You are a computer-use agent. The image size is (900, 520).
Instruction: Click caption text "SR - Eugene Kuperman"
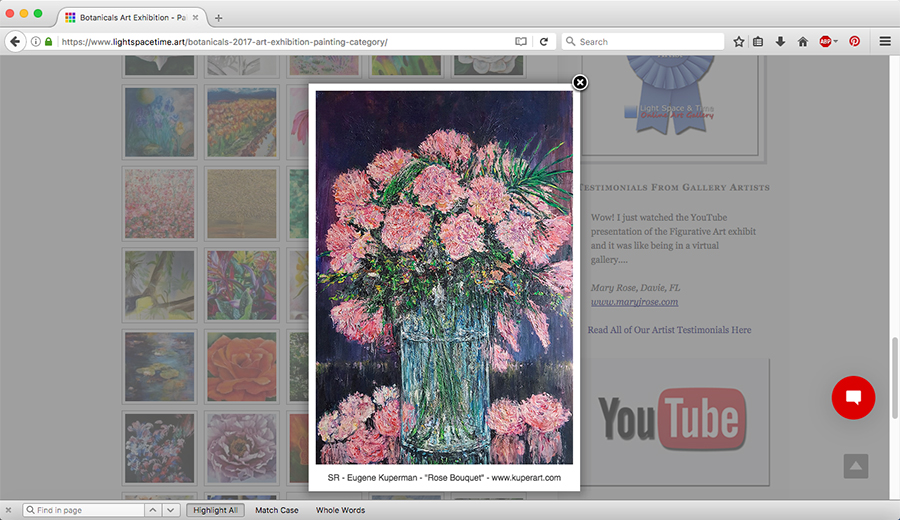coord(372,478)
